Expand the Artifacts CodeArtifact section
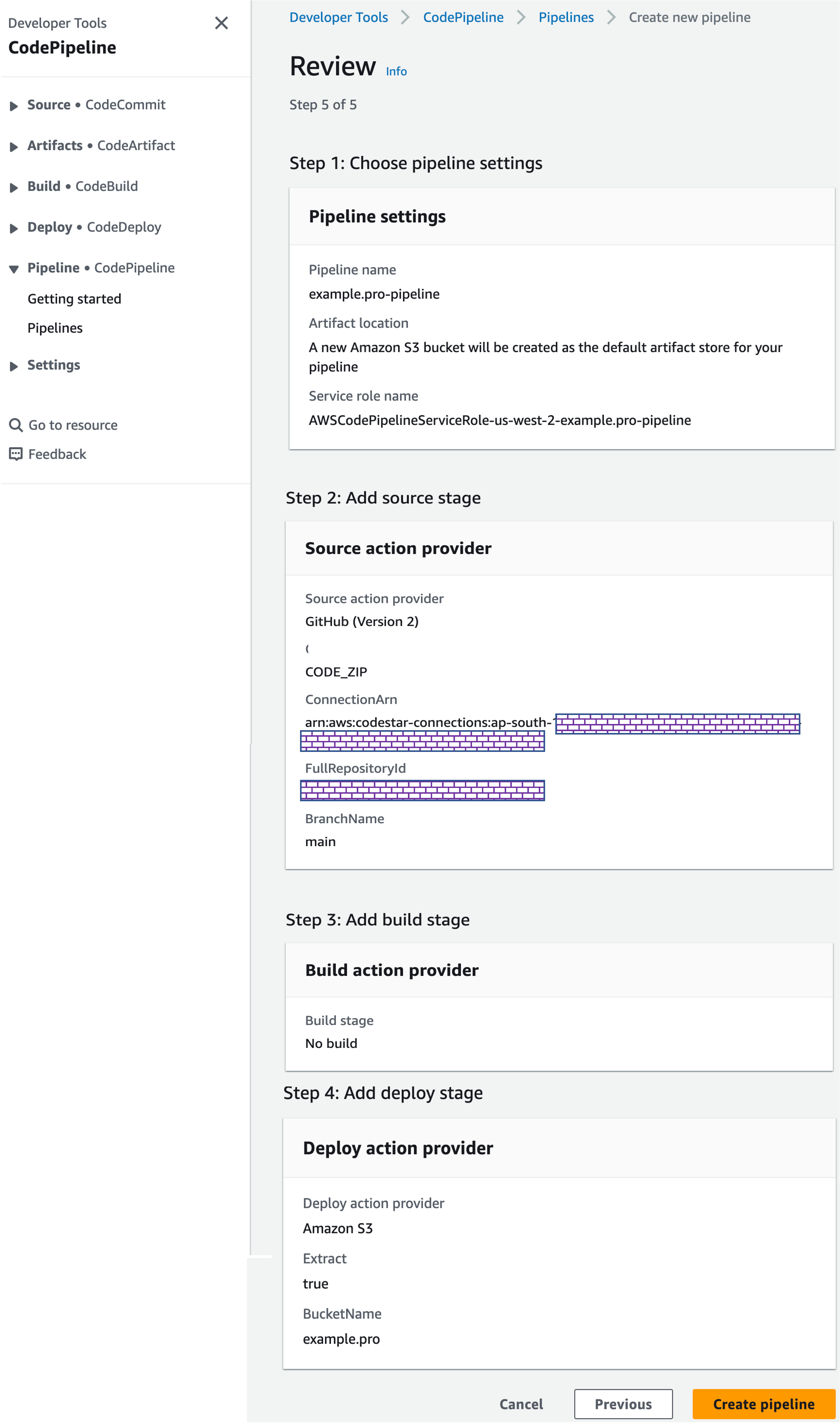This screenshot has width=840, height=1425. tap(14, 147)
